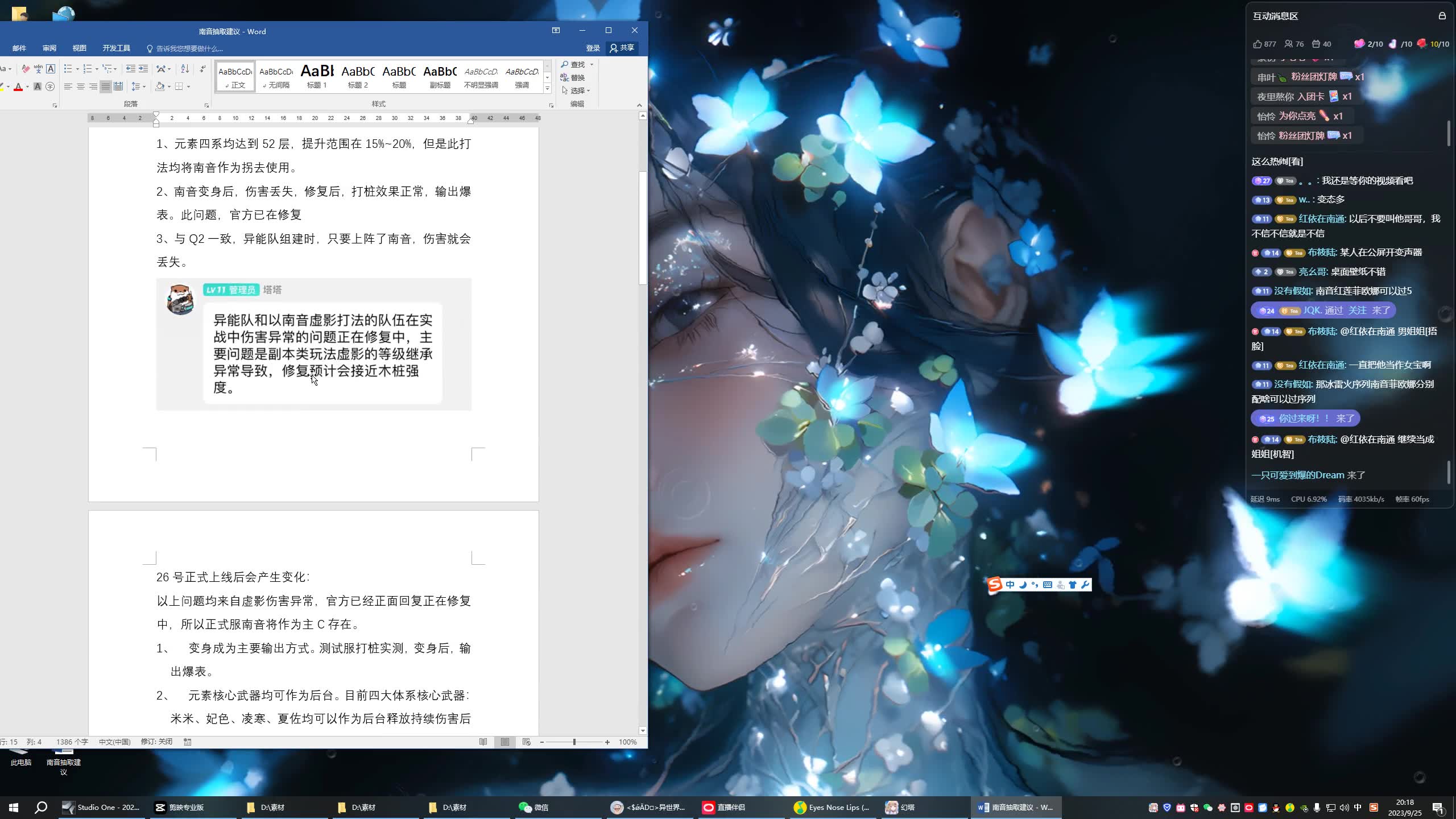Click the Word vertical scrollbar thumb
The height and width of the screenshot is (819, 1456).
coord(643,227)
